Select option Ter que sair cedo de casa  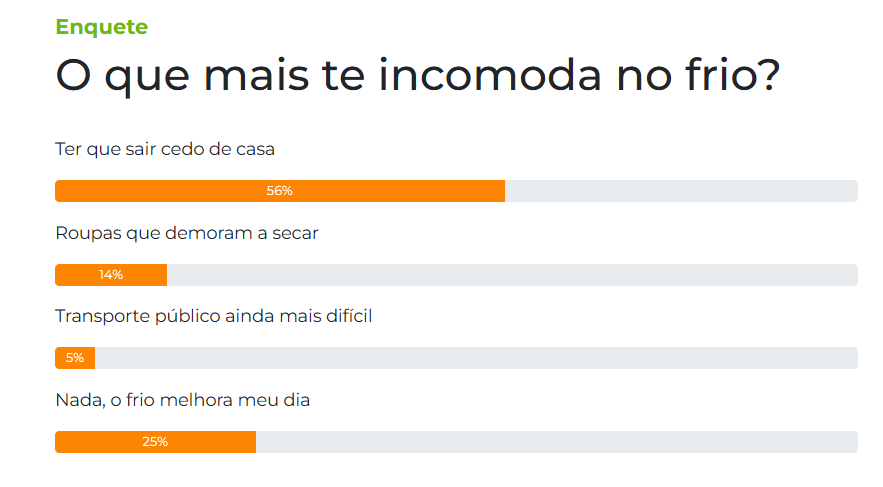click(165, 149)
